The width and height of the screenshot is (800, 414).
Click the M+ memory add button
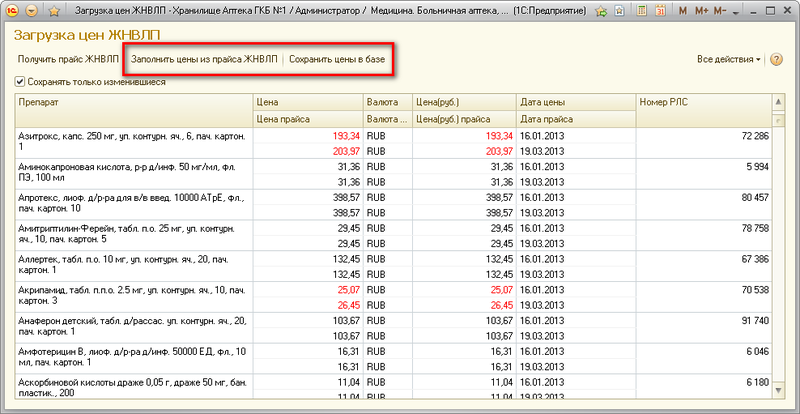coord(702,11)
